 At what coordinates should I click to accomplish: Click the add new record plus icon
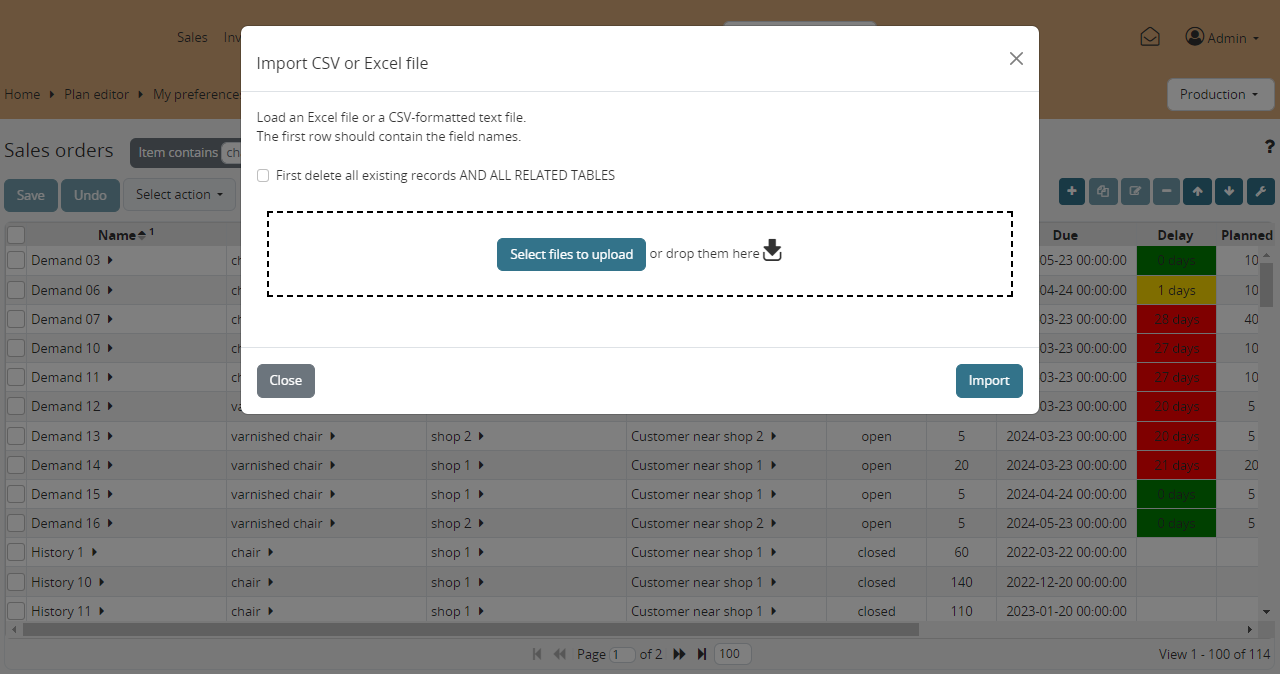[x=1071, y=191]
